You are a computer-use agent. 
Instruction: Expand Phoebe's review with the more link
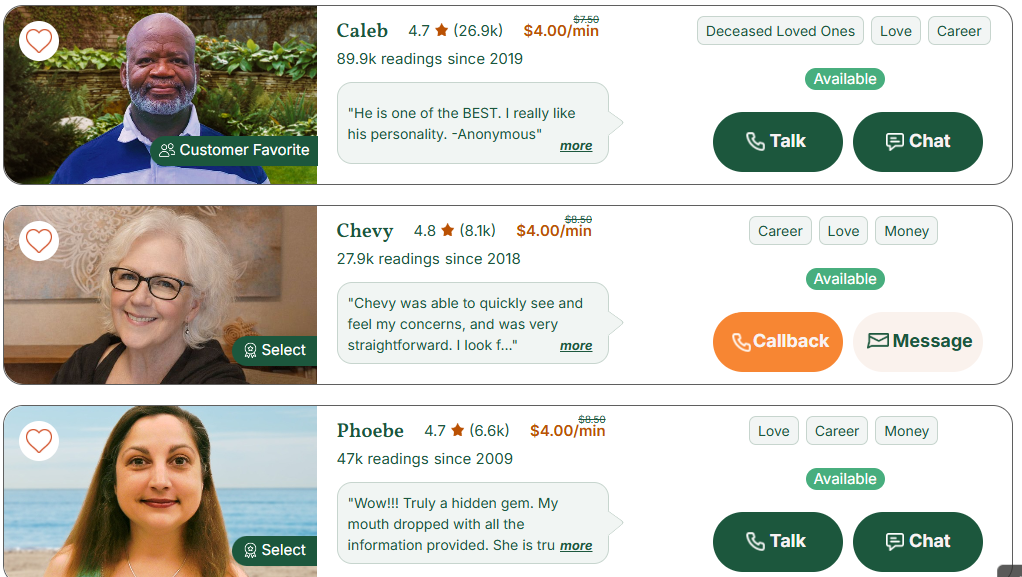pyautogui.click(x=576, y=546)
